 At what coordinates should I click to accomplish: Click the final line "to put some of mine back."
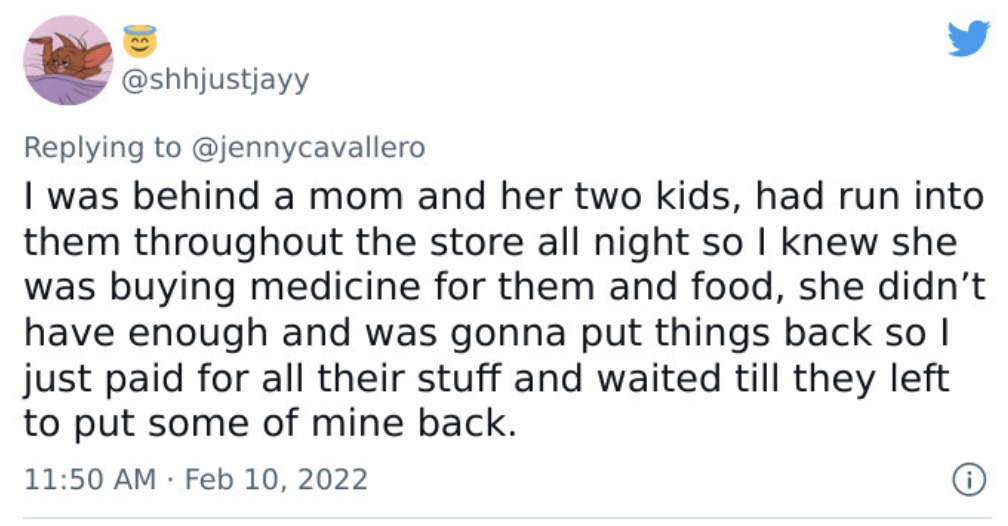(x=270, y=423)
